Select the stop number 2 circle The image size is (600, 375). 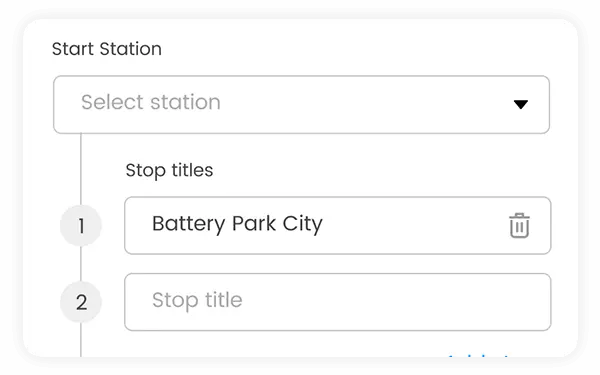81,302
